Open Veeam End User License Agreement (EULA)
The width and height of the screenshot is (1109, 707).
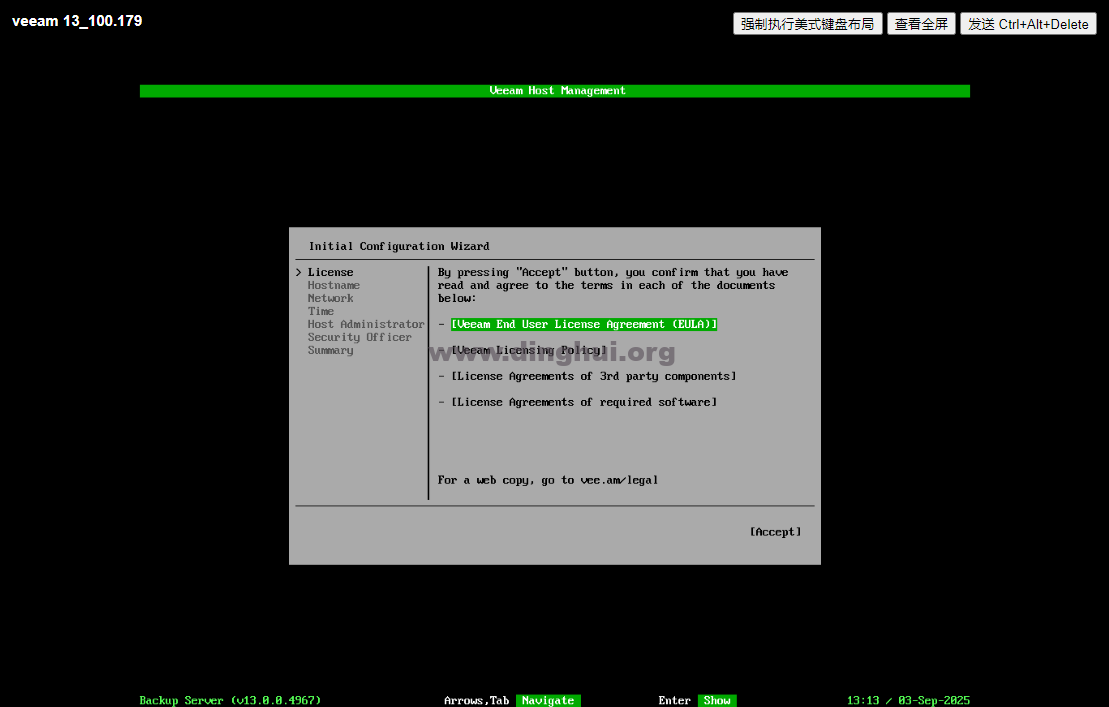pos(584,324)
